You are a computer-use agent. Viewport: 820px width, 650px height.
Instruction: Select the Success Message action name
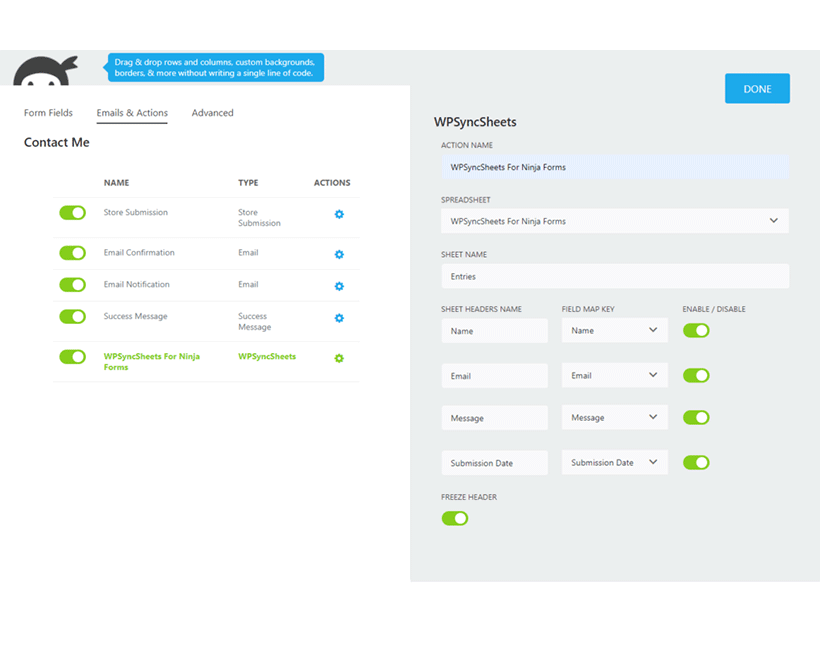point(135,316)
